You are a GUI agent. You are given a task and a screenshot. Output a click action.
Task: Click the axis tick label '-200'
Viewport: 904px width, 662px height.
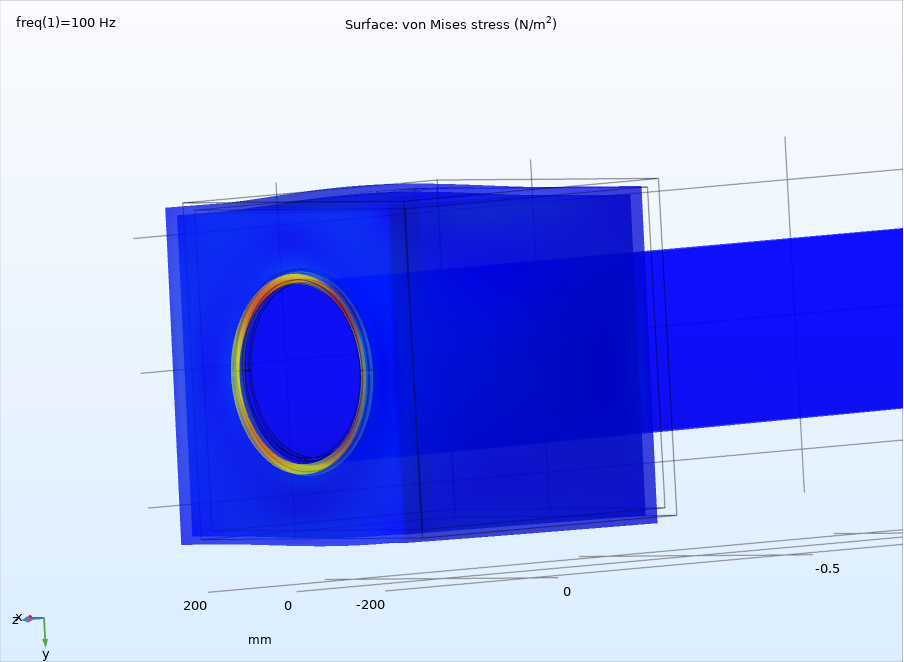[370, 605]
